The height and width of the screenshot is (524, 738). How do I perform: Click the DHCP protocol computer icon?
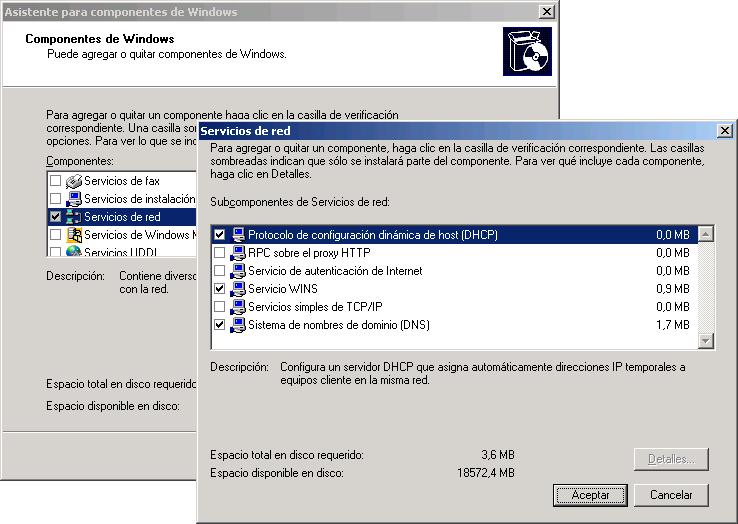tap(238, 234)
